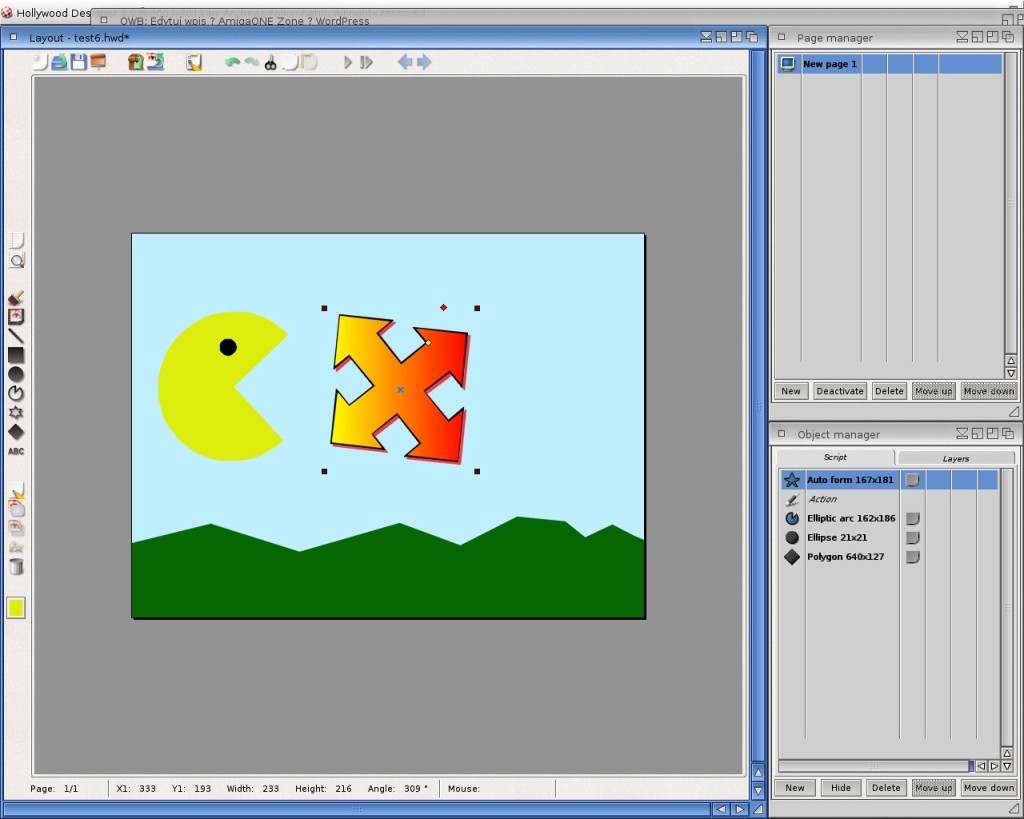Image resolution: width=1024 pixels, height=819 pixels.
Task: Select the diamond Polygon tool
Action: click(x=16, y=432)
